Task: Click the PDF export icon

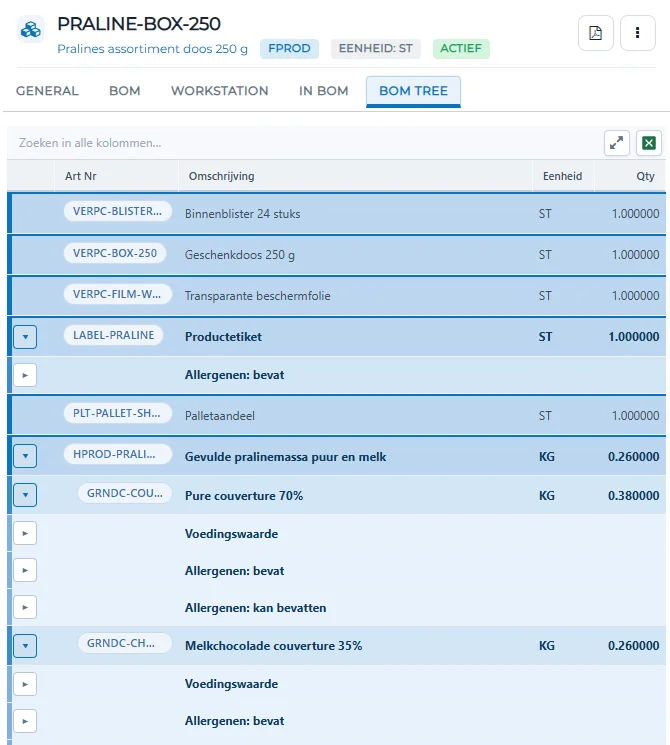Action: 595,33
